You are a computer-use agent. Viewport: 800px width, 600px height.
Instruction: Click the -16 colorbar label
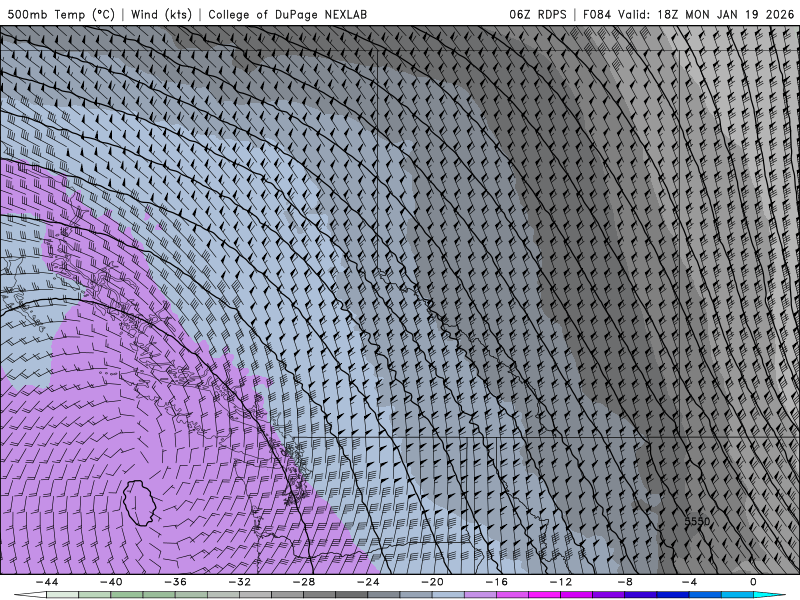(497, 582)
